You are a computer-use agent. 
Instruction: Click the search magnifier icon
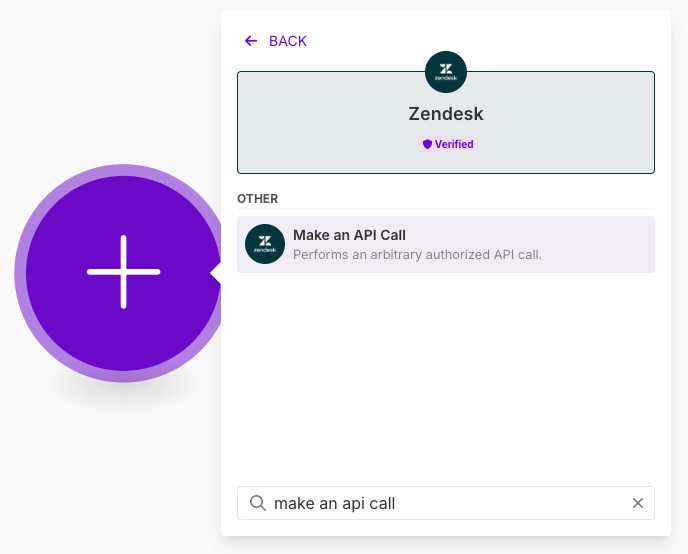(x=258, y=503)
